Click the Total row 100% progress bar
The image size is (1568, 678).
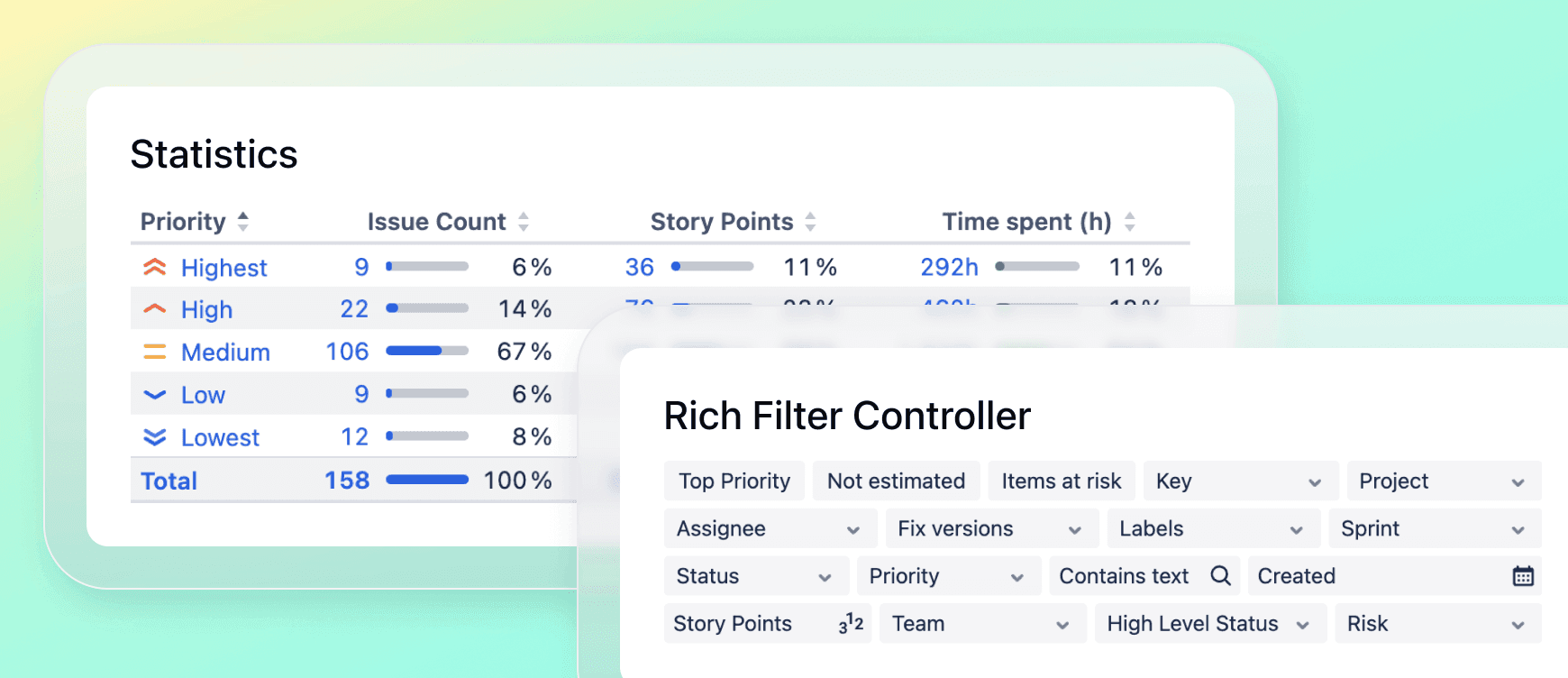click(x=427, y=480)
